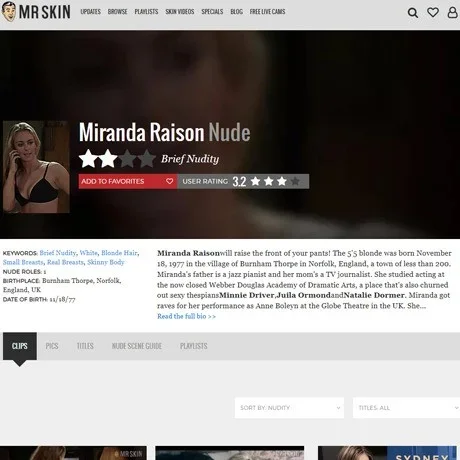Switch to the Pics tab

pos(52,346)
